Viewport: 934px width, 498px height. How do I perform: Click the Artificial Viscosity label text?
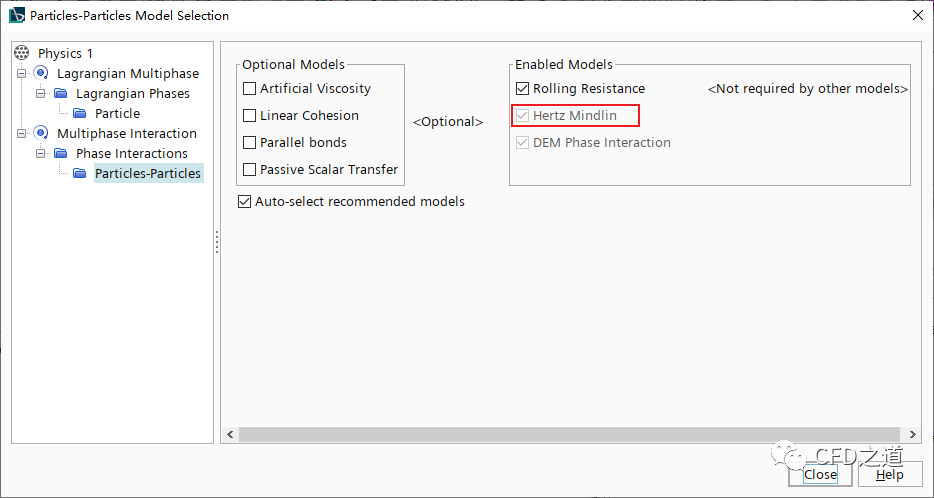315,88
